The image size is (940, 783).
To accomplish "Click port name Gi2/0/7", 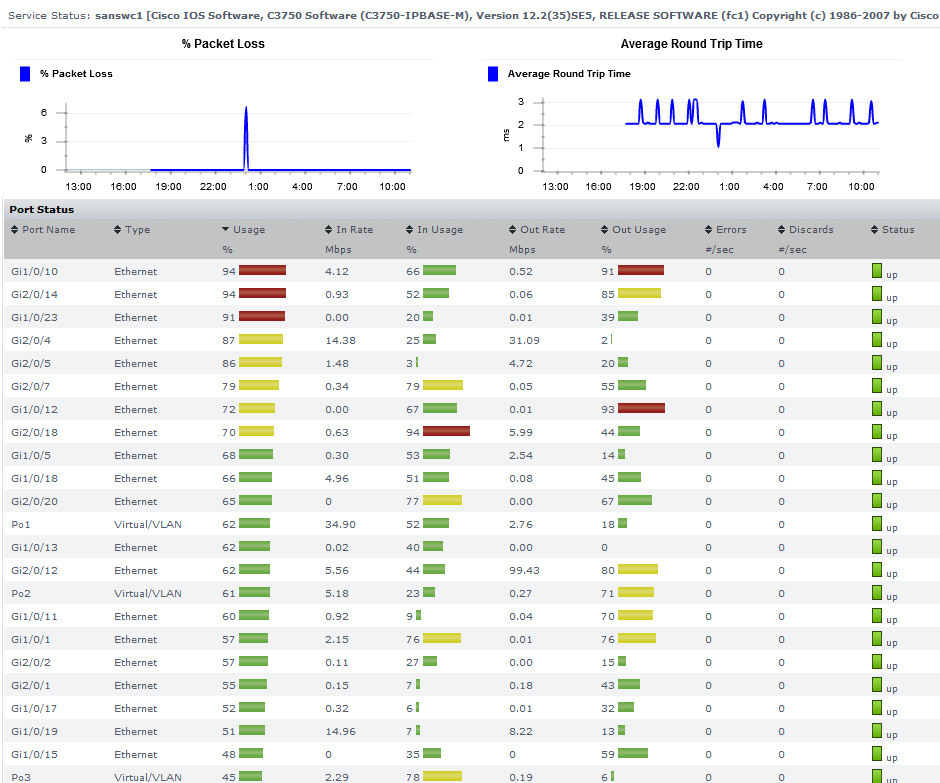I will pos(31,387).
